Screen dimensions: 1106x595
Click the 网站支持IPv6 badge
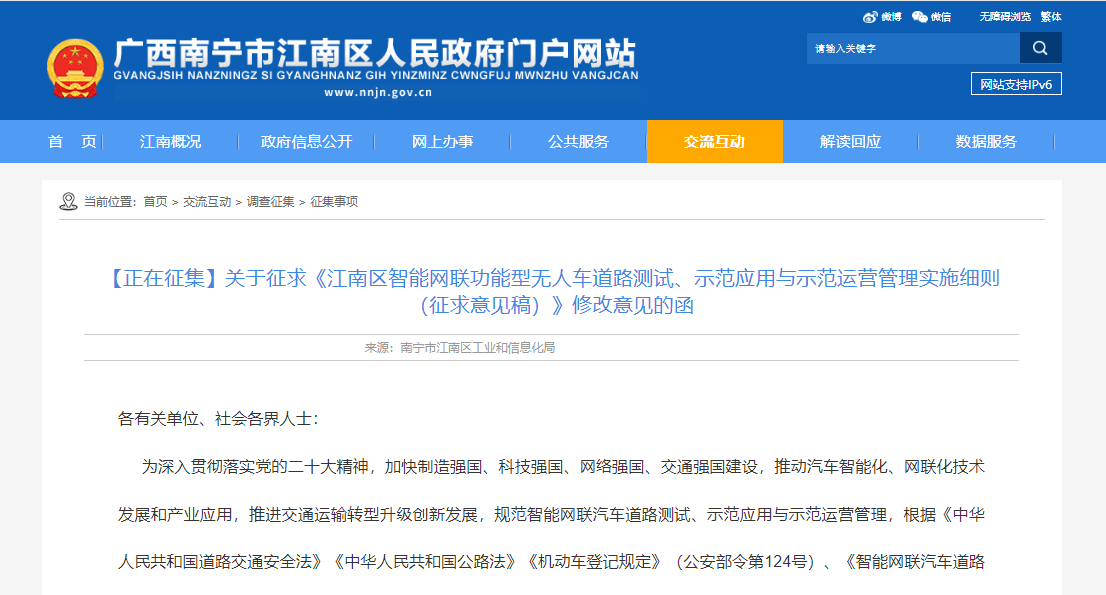[x=1016, y=84]
